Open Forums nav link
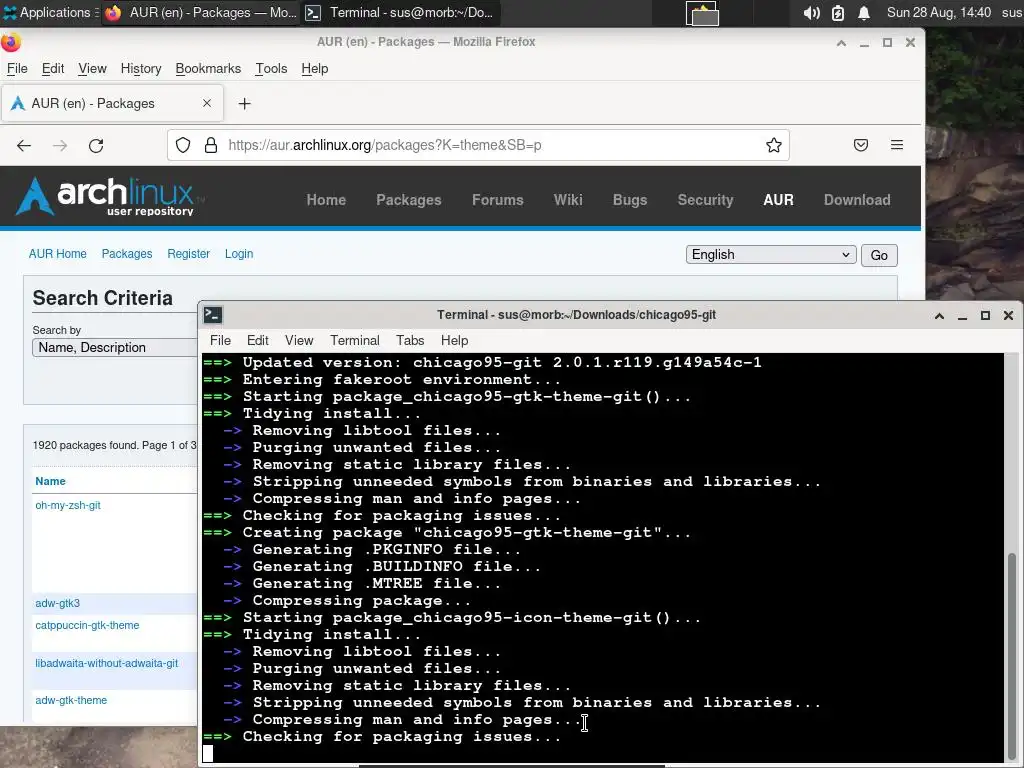Screen dimensions: 1024x768 click(x=498, y=200)
